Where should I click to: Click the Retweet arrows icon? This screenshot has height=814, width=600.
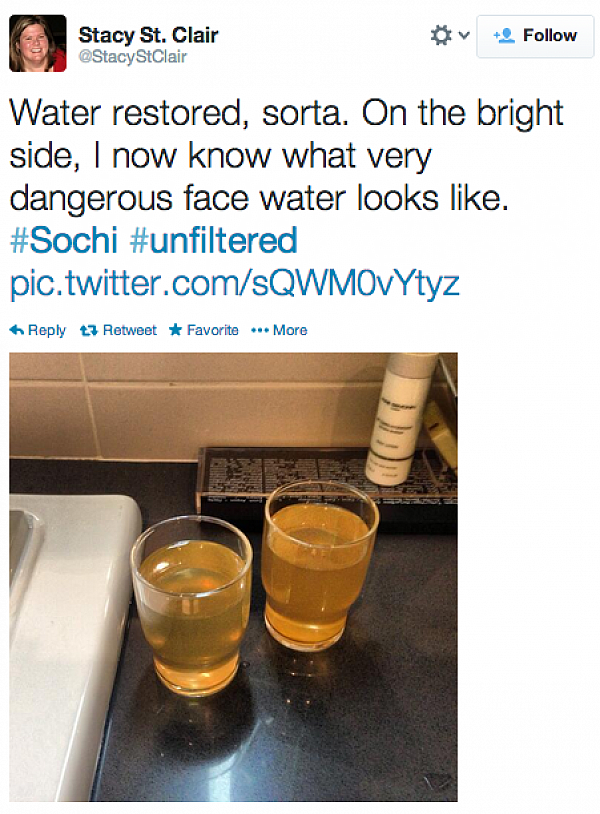[89, 330]
